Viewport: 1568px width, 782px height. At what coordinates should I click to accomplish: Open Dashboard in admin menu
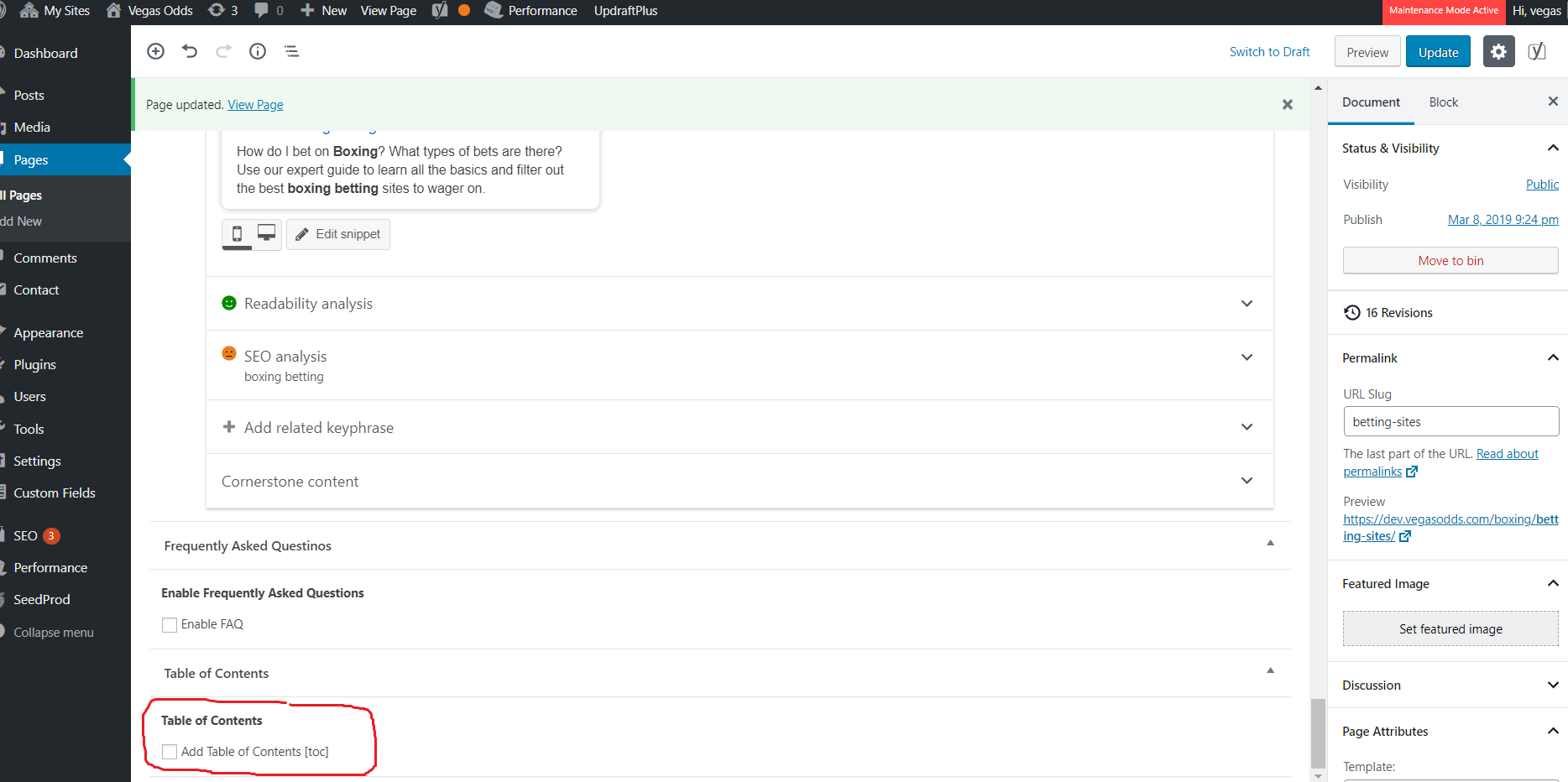coord(45,53)
